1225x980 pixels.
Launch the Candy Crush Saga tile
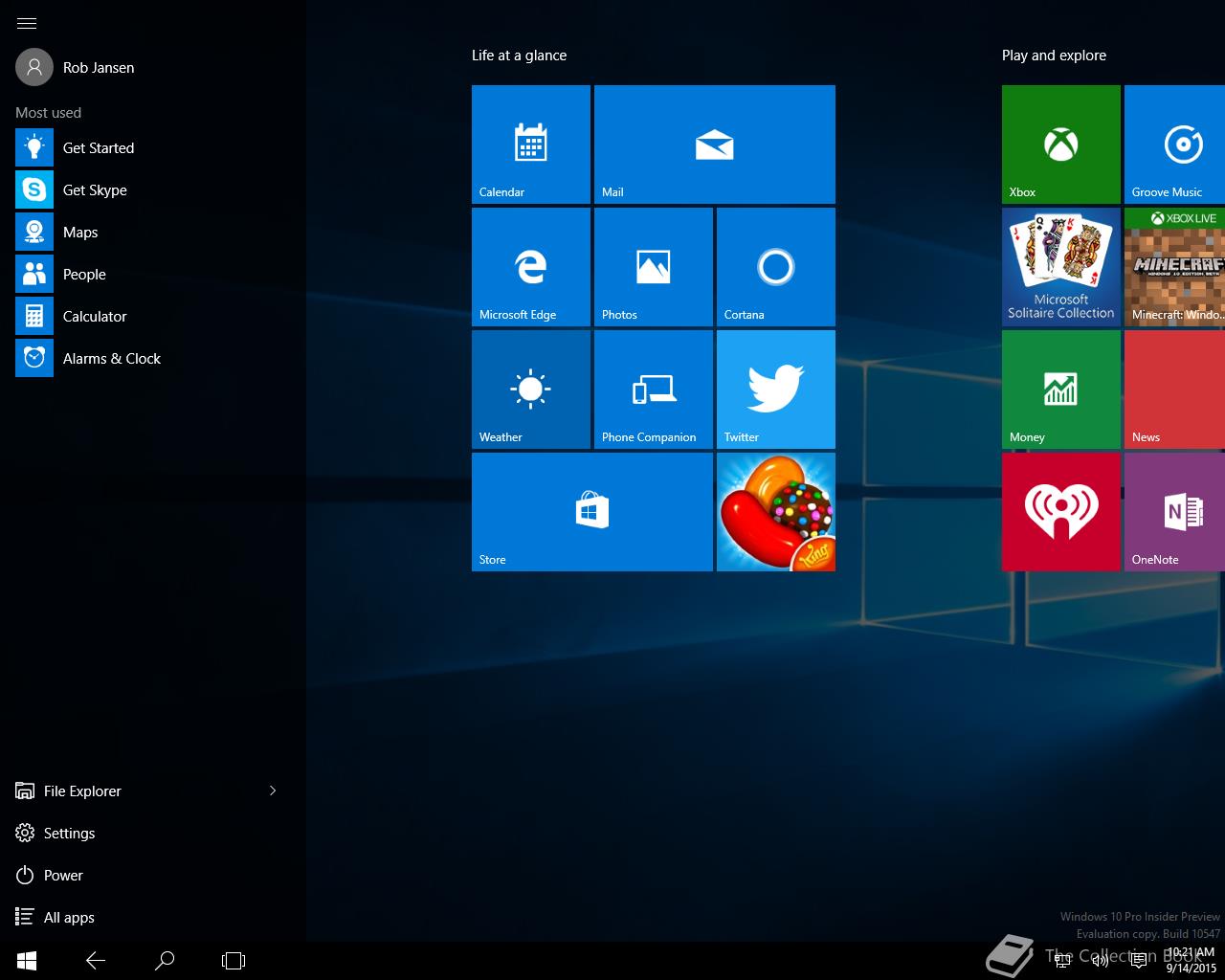pos(776,512)
